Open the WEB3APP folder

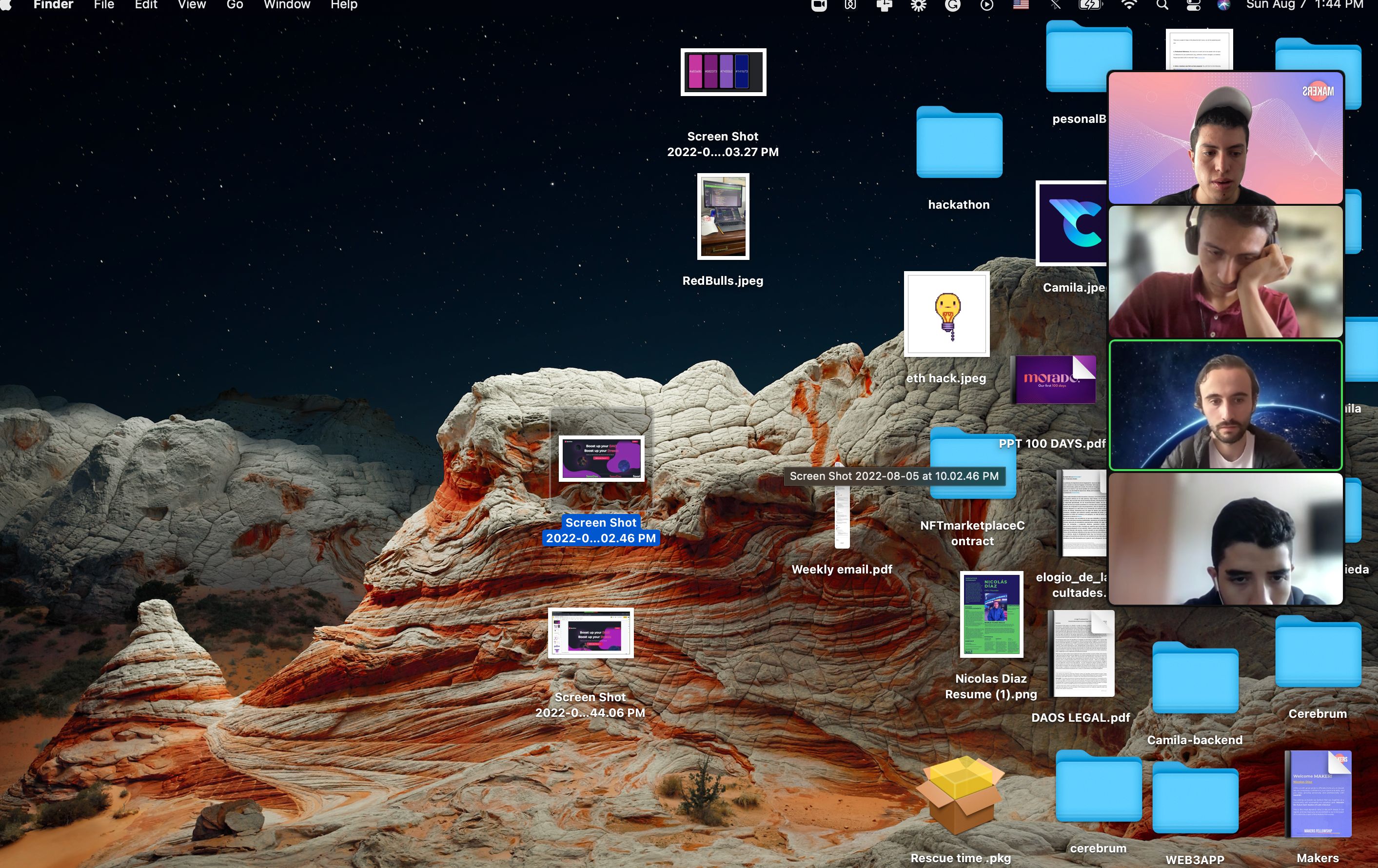point(1195,797)
